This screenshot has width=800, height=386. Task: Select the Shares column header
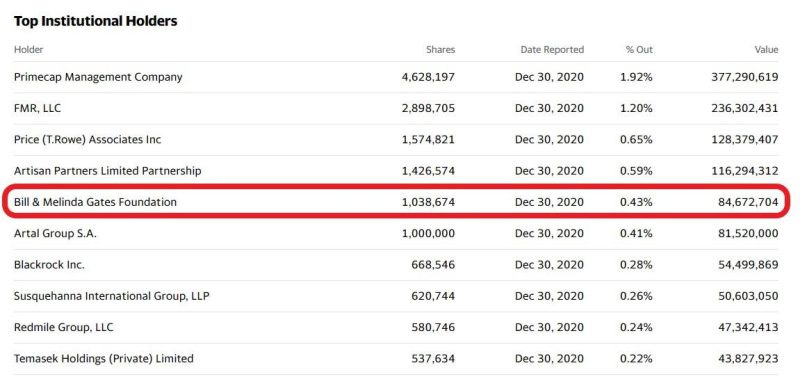[x=440, y=49]
